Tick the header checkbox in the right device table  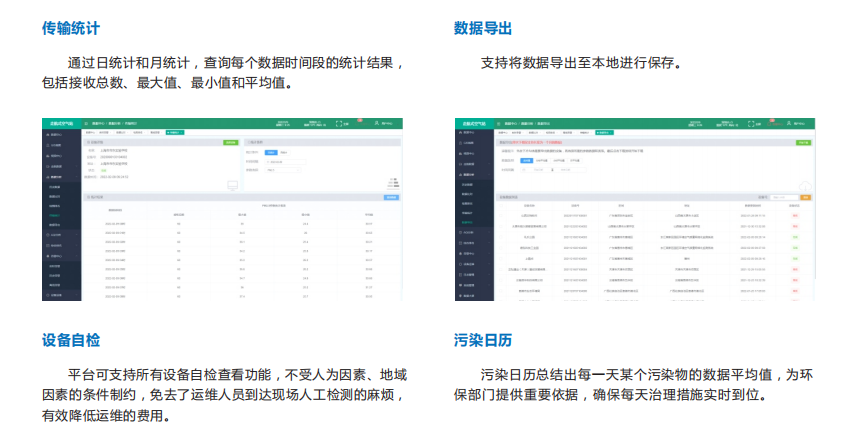pyautogui.click(x=501, y=206)
